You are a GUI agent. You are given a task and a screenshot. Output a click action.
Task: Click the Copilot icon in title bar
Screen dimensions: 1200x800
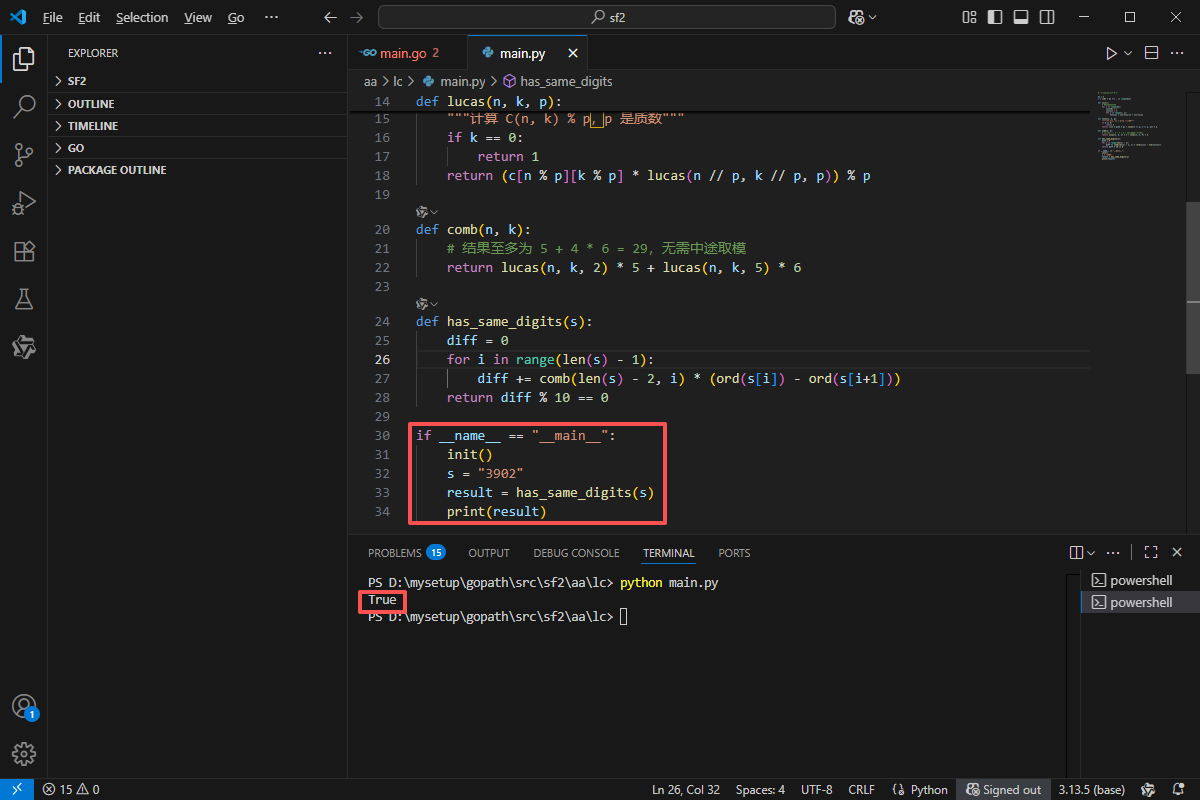pyautogui.click(x=856, y=17)
